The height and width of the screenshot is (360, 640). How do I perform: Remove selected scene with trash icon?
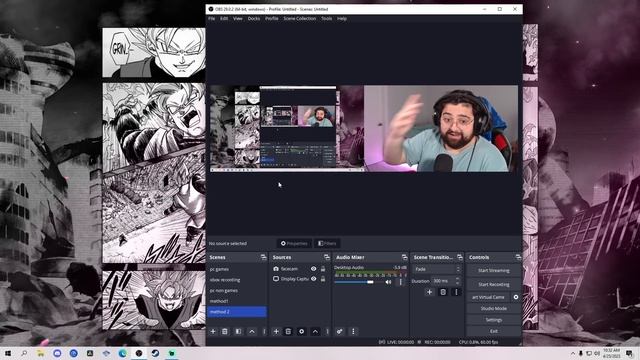point(224,331)
